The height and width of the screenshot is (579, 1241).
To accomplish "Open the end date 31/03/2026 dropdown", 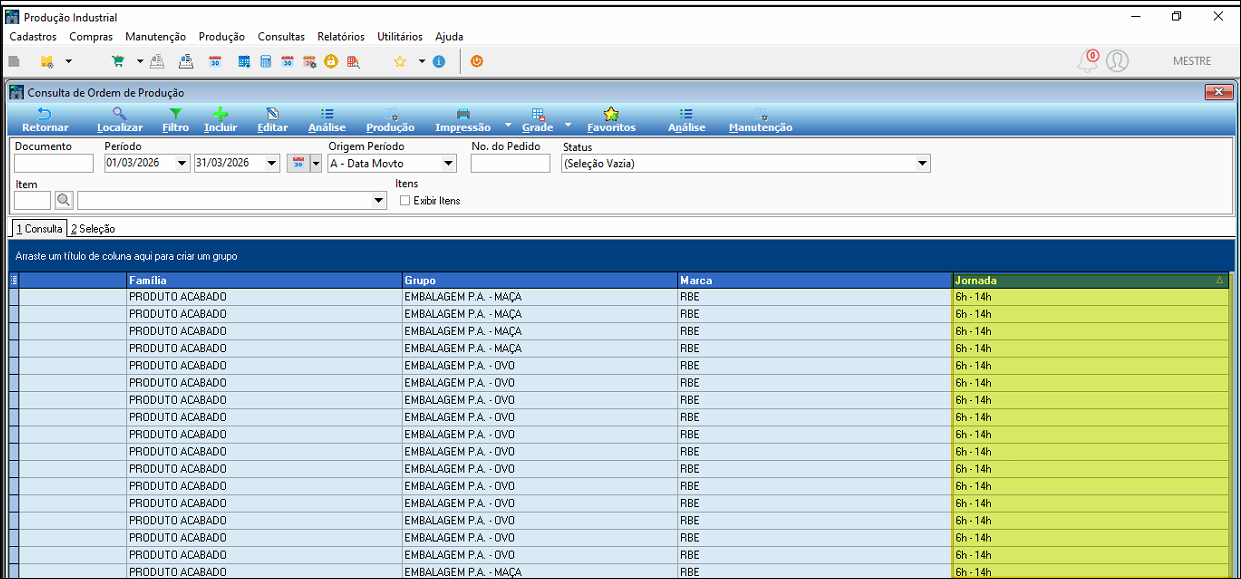I will pyautogui.click(x=273, y=163).
